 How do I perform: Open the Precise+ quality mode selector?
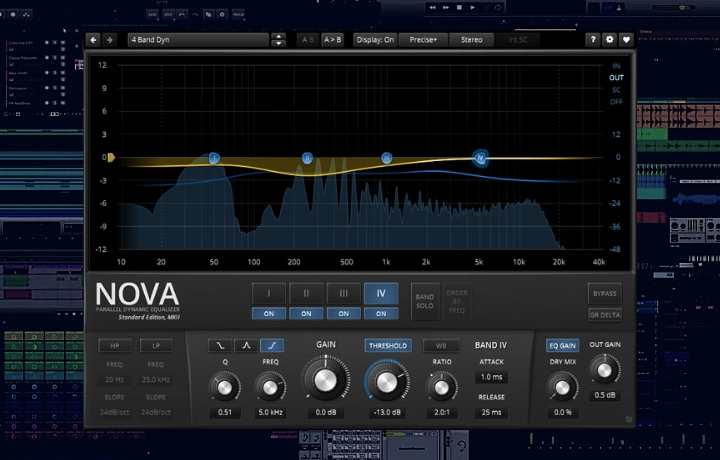(x=423, y=40)
